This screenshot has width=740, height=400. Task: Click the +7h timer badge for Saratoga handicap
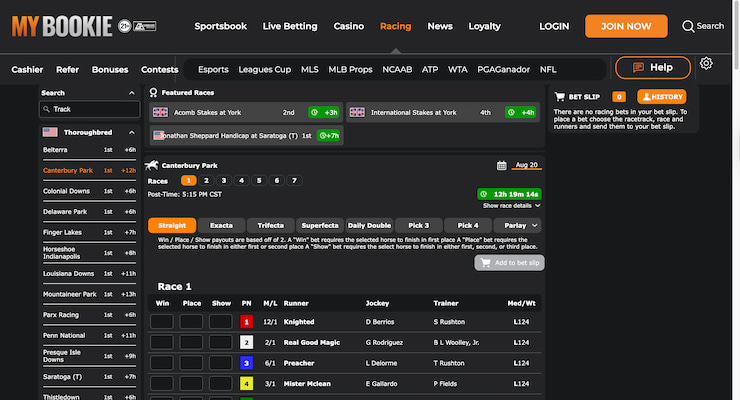328,135
